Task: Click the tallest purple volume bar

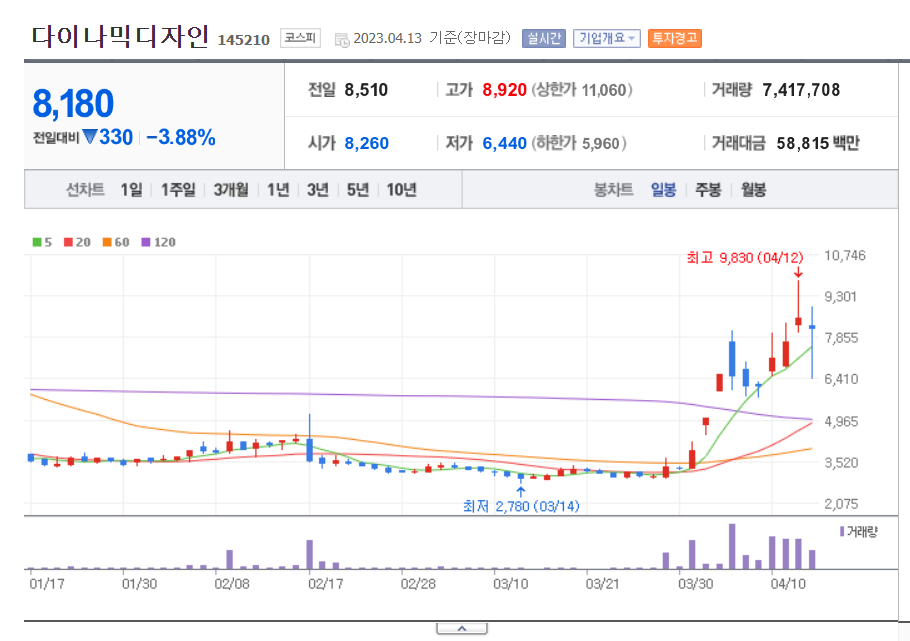Action: (732, 546)
